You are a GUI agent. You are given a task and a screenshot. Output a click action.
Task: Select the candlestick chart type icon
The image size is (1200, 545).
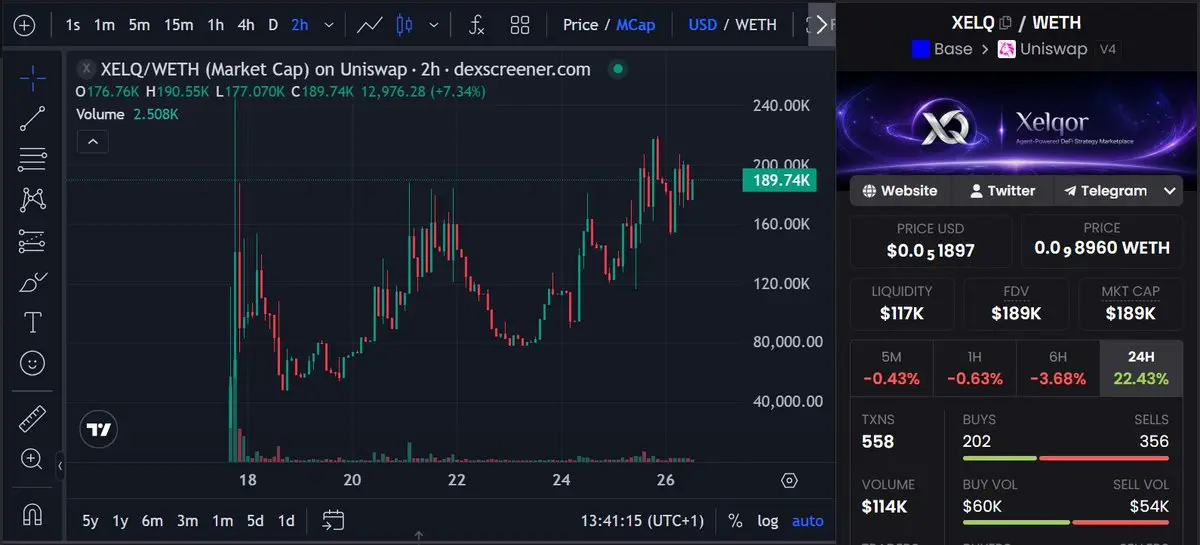tap(404, 25)
